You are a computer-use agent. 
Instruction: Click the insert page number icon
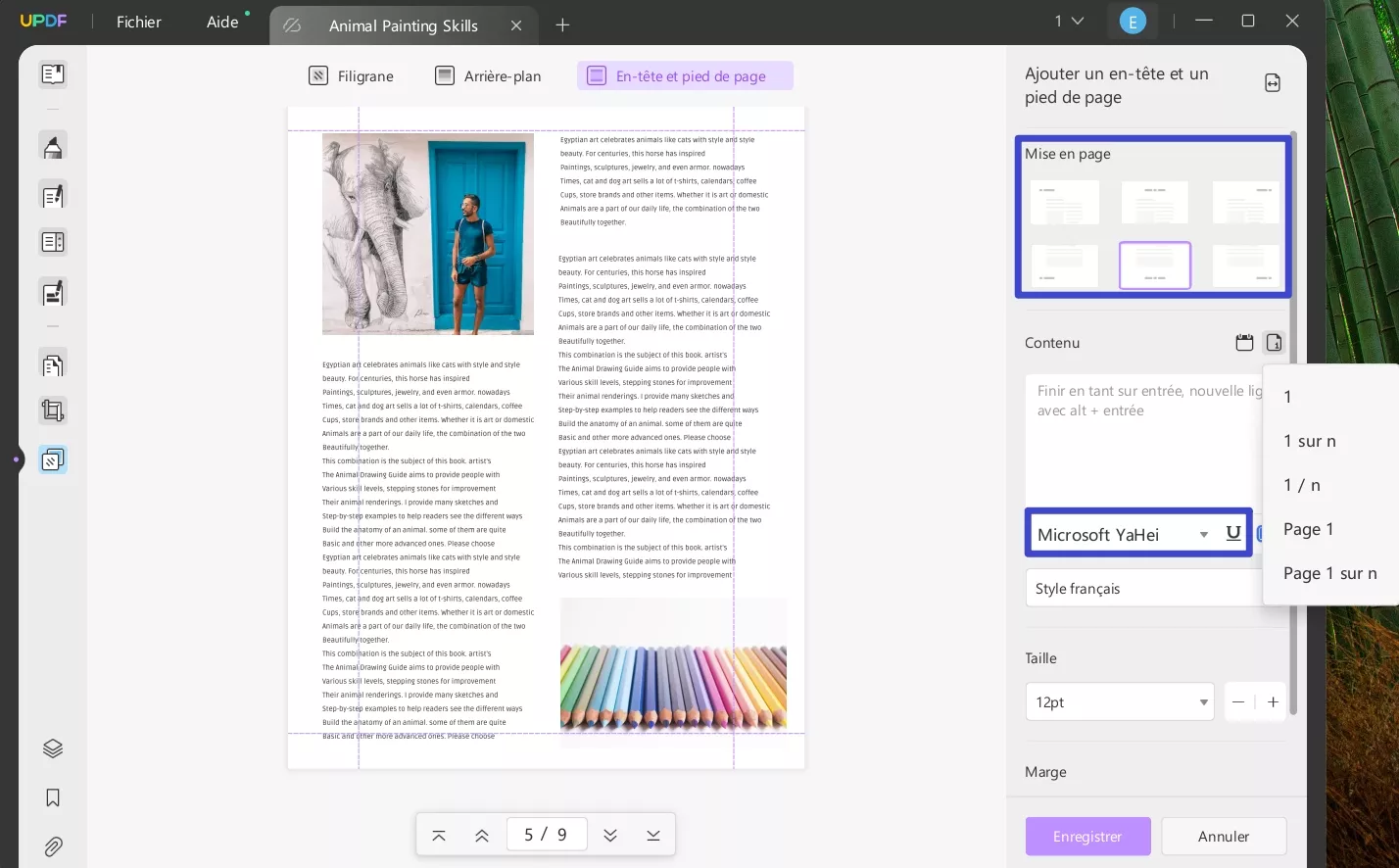pos(1274,343)
